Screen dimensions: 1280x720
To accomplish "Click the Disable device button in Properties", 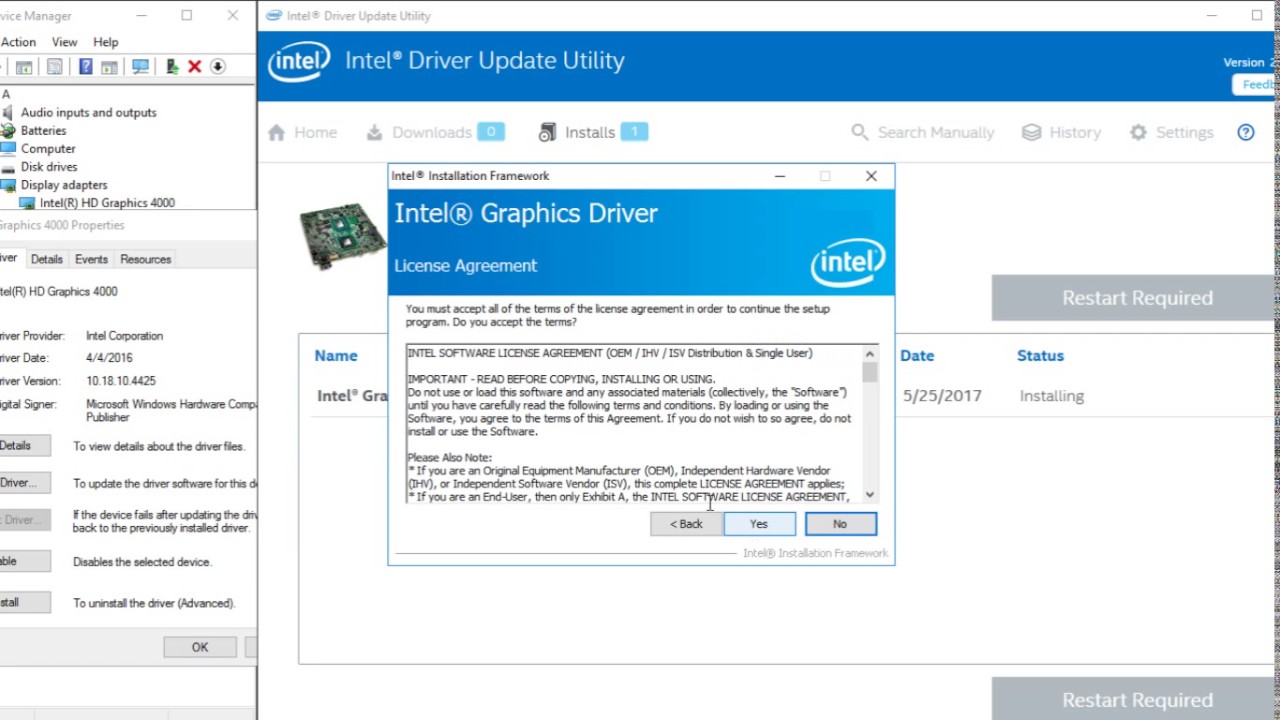I will point(24,561).
